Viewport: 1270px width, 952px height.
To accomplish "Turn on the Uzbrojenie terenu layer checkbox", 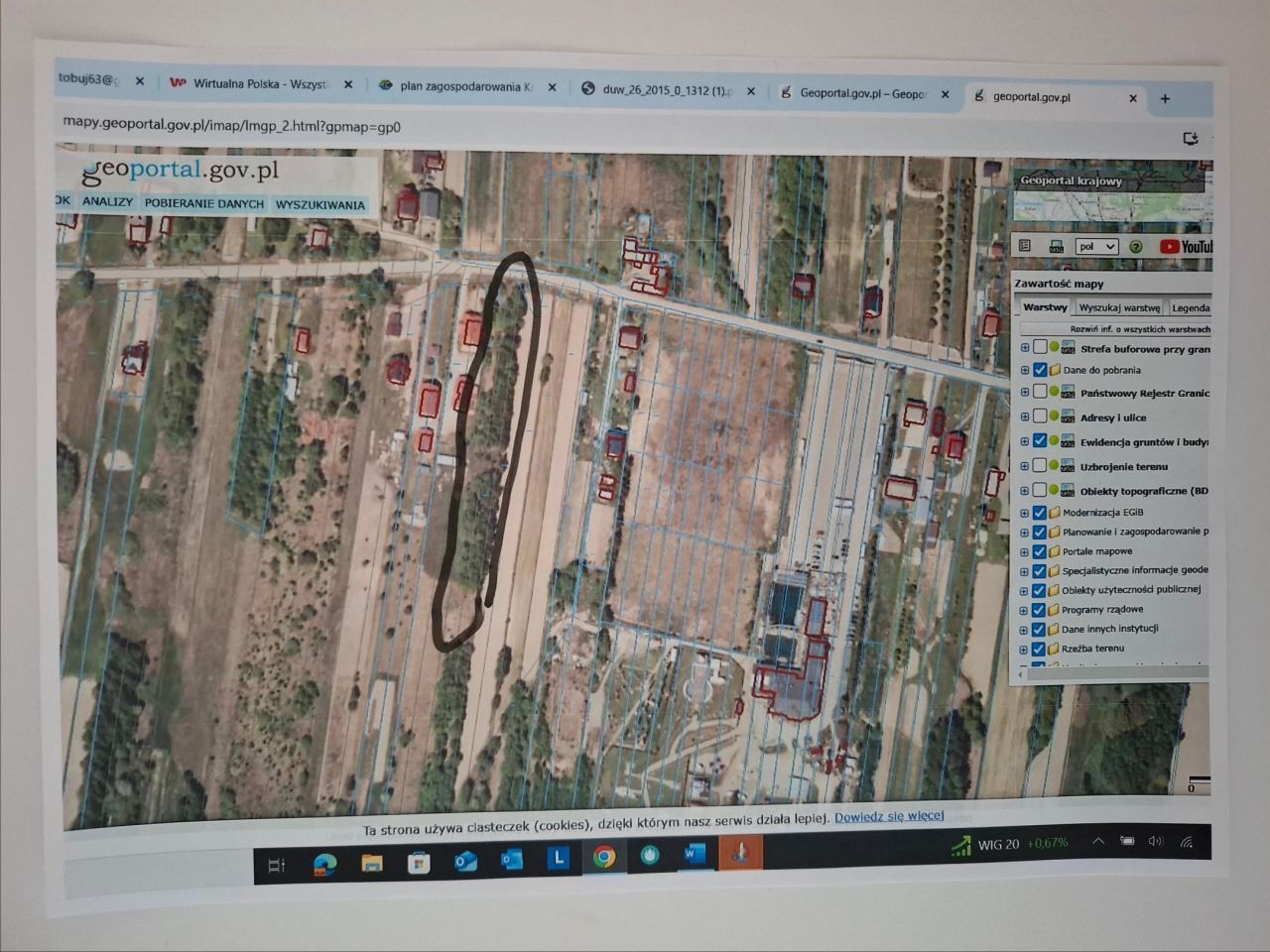I will 1040,465.
